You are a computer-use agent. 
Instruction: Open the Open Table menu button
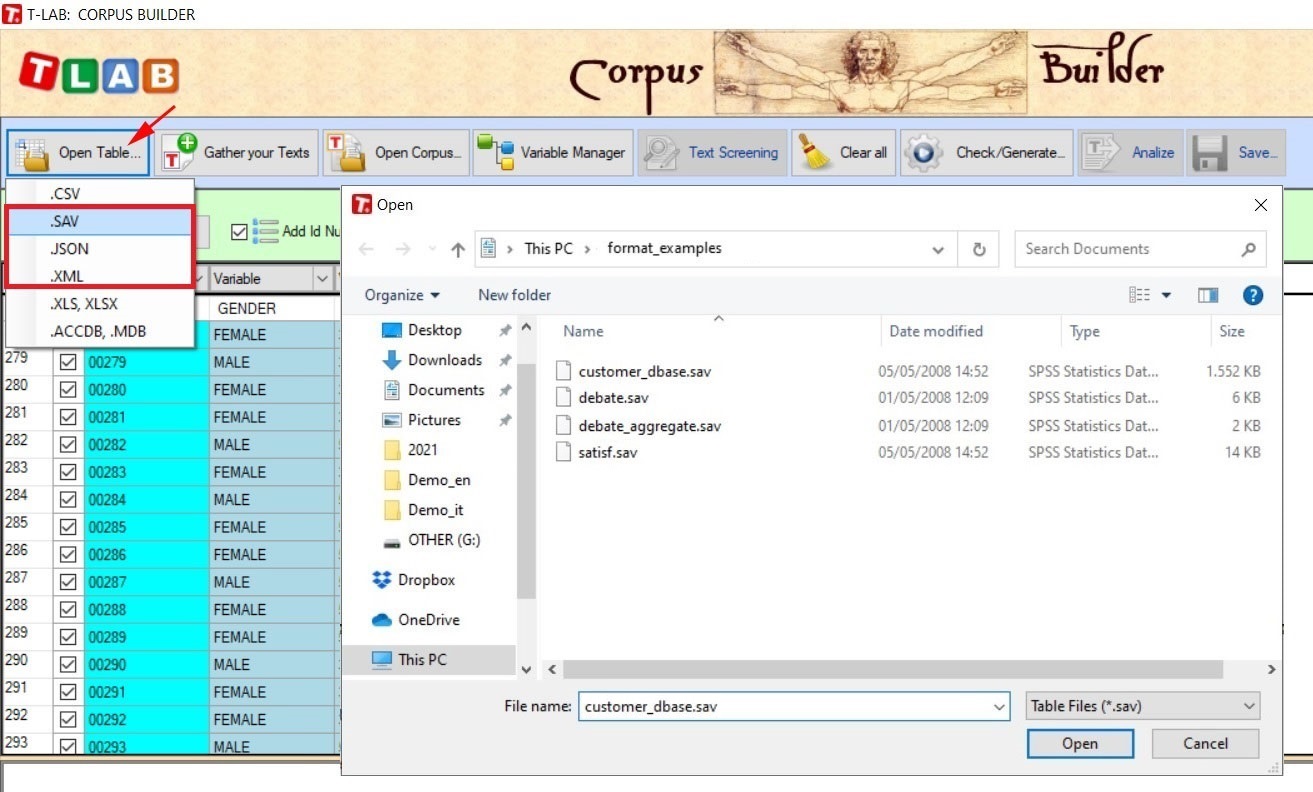(78, 153)
